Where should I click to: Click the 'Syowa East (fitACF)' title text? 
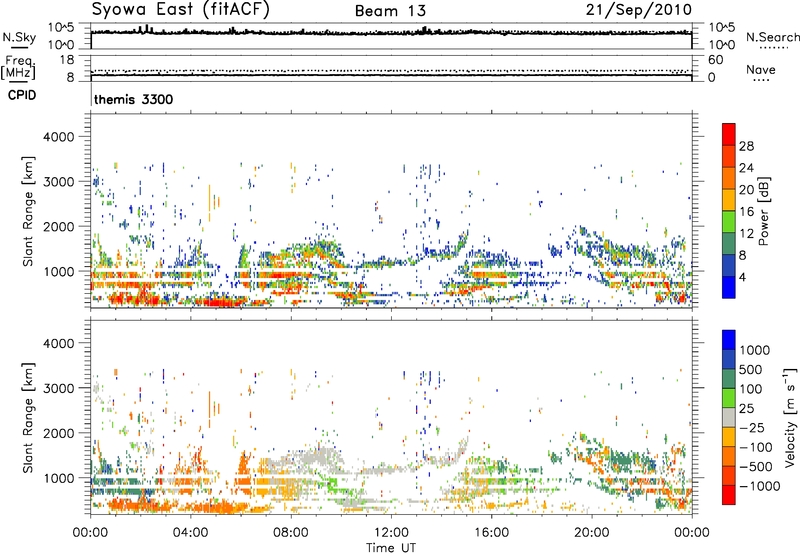point(181,10)
